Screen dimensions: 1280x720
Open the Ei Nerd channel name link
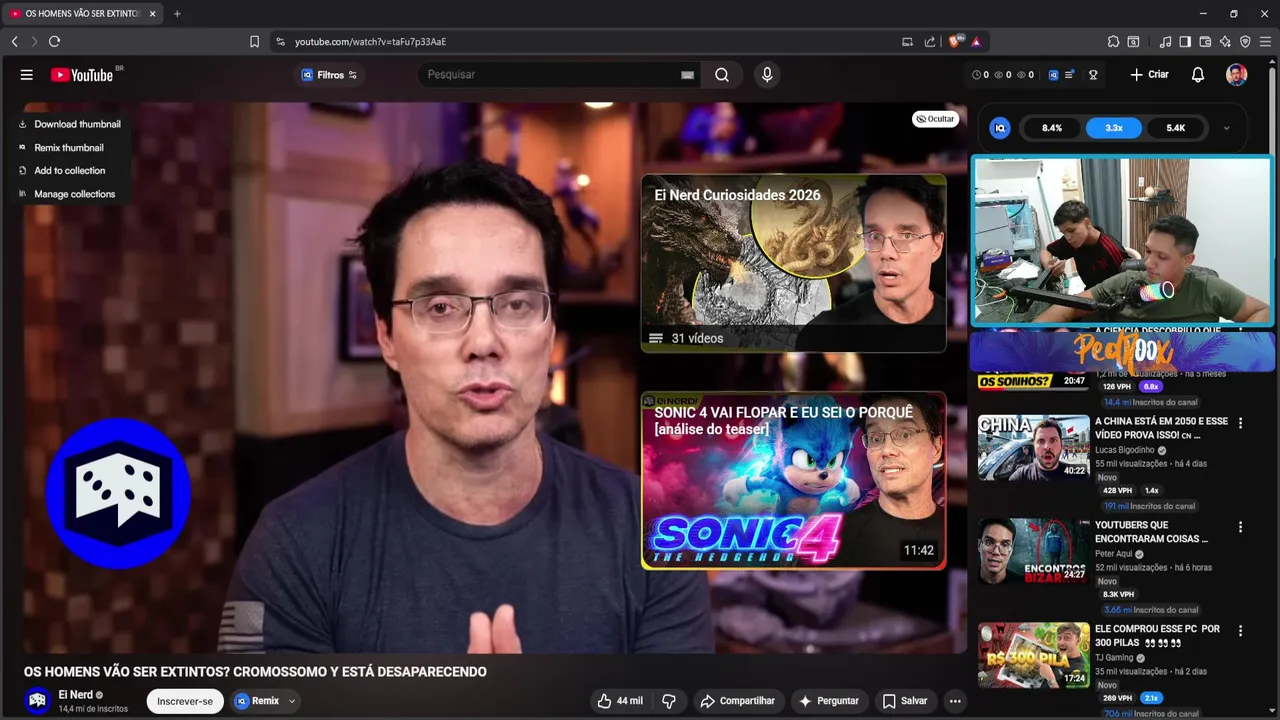pos(75,695)
